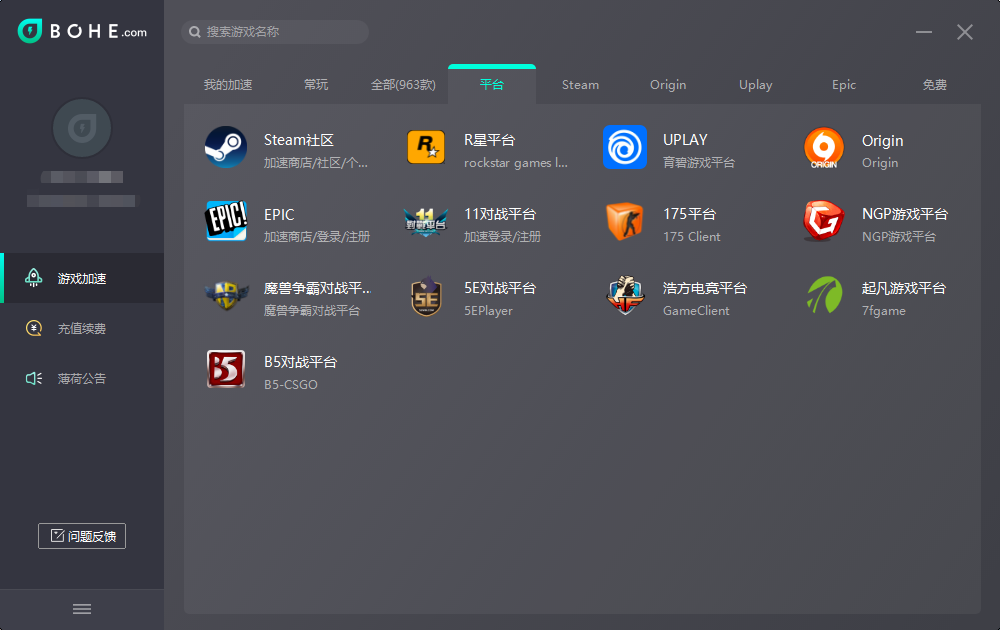Open 薄荷公告 in the sidebar
This screenshot has height=630, width=1000.
tap(82, 379)
